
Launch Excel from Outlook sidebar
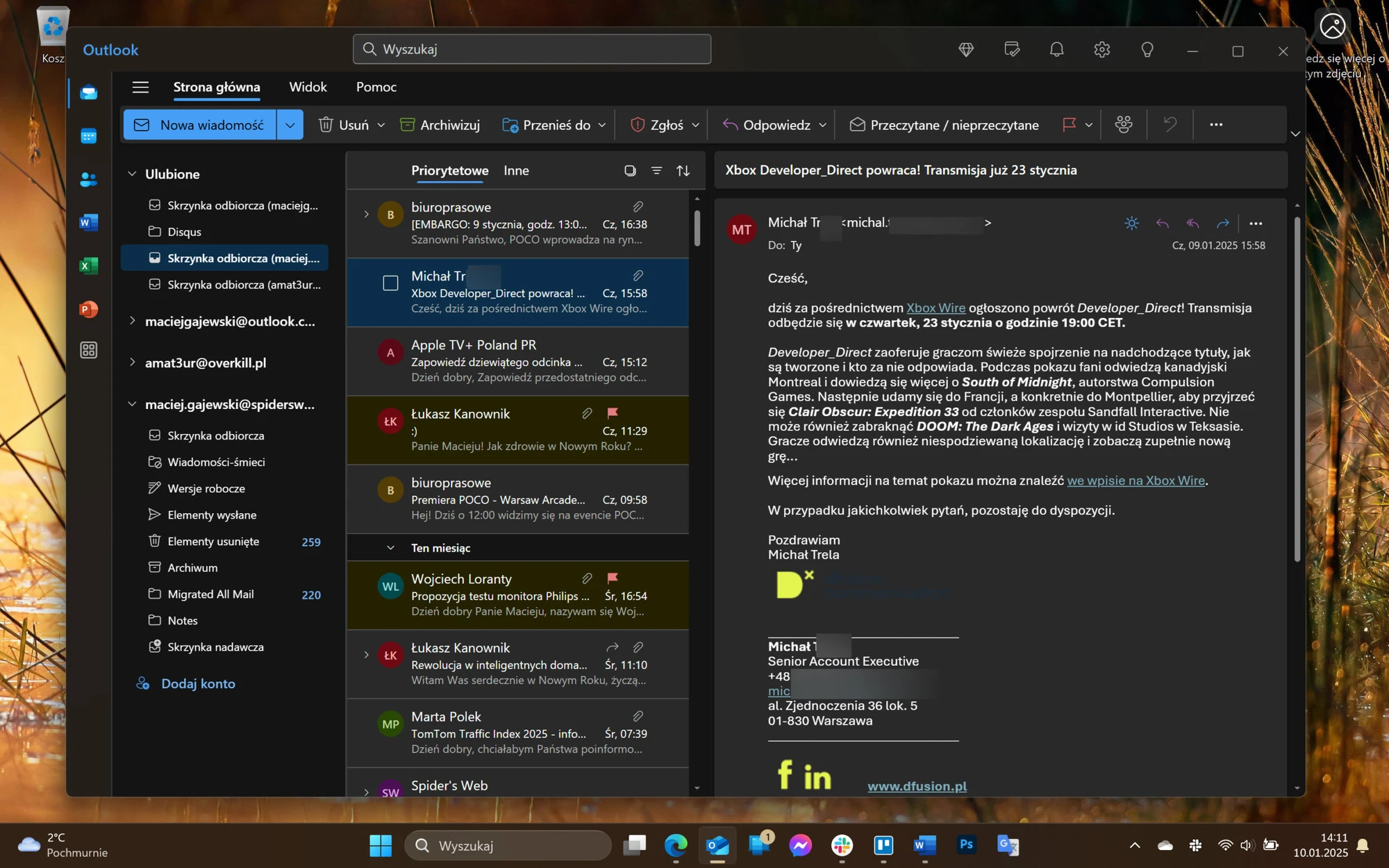click(89, 265)
